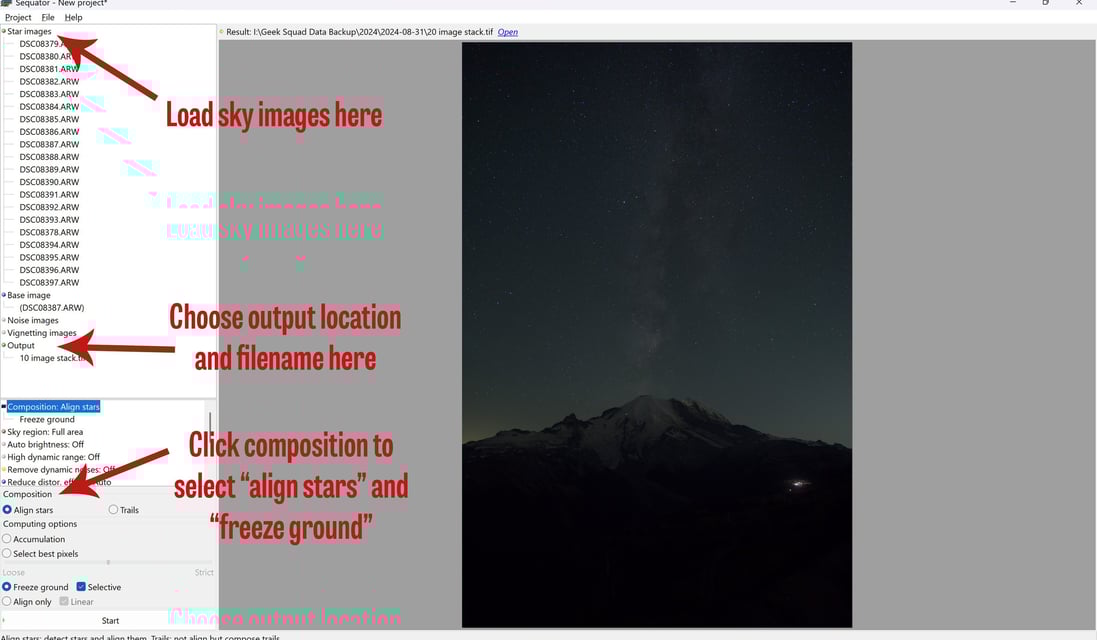
Task: Select star image DSC08384.ARW
Action: click(x=49, y=107)
